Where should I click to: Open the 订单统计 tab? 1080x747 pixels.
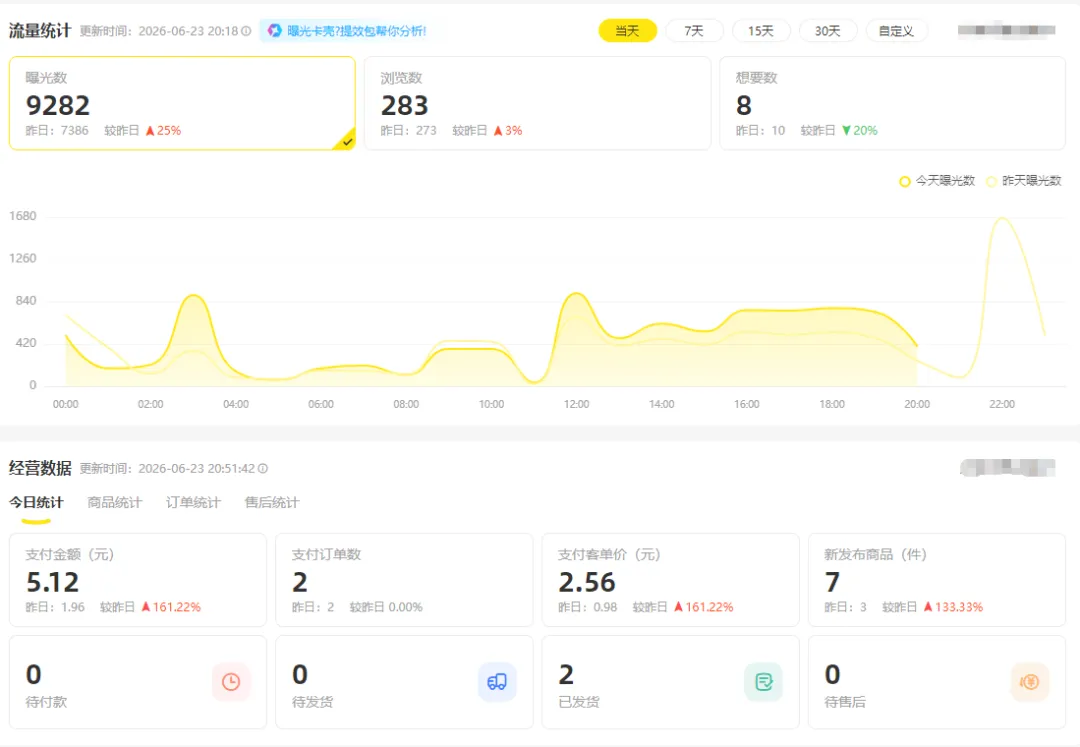pos(193,503)
